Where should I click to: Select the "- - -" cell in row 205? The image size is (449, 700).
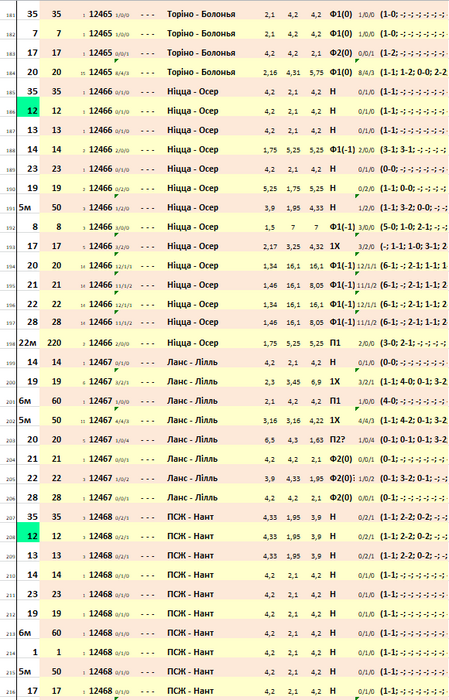pos(148,478)
